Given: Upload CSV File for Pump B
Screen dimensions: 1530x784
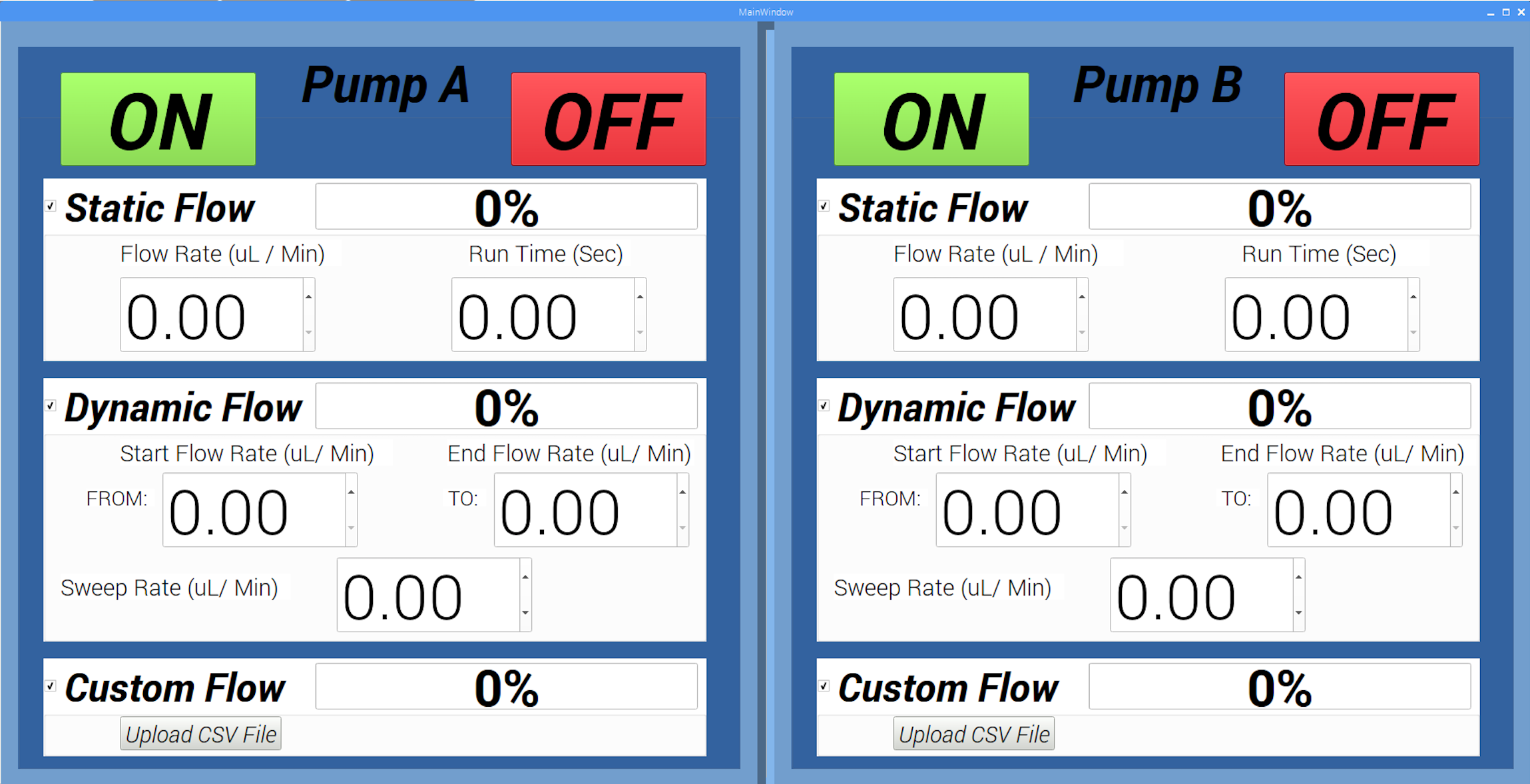Looking at the screenshot, I should [x=973, y=733].
